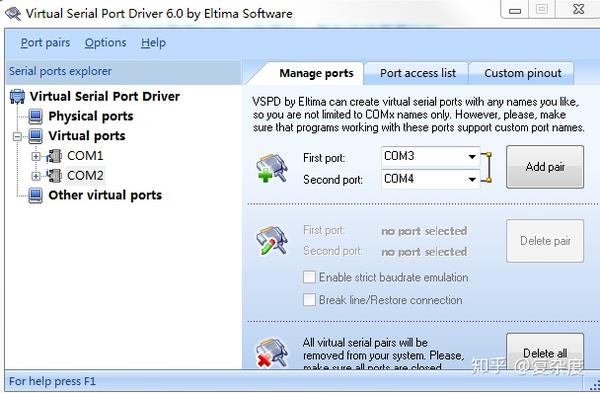Switch to the Port access list tab

click(x=417, y=73)
